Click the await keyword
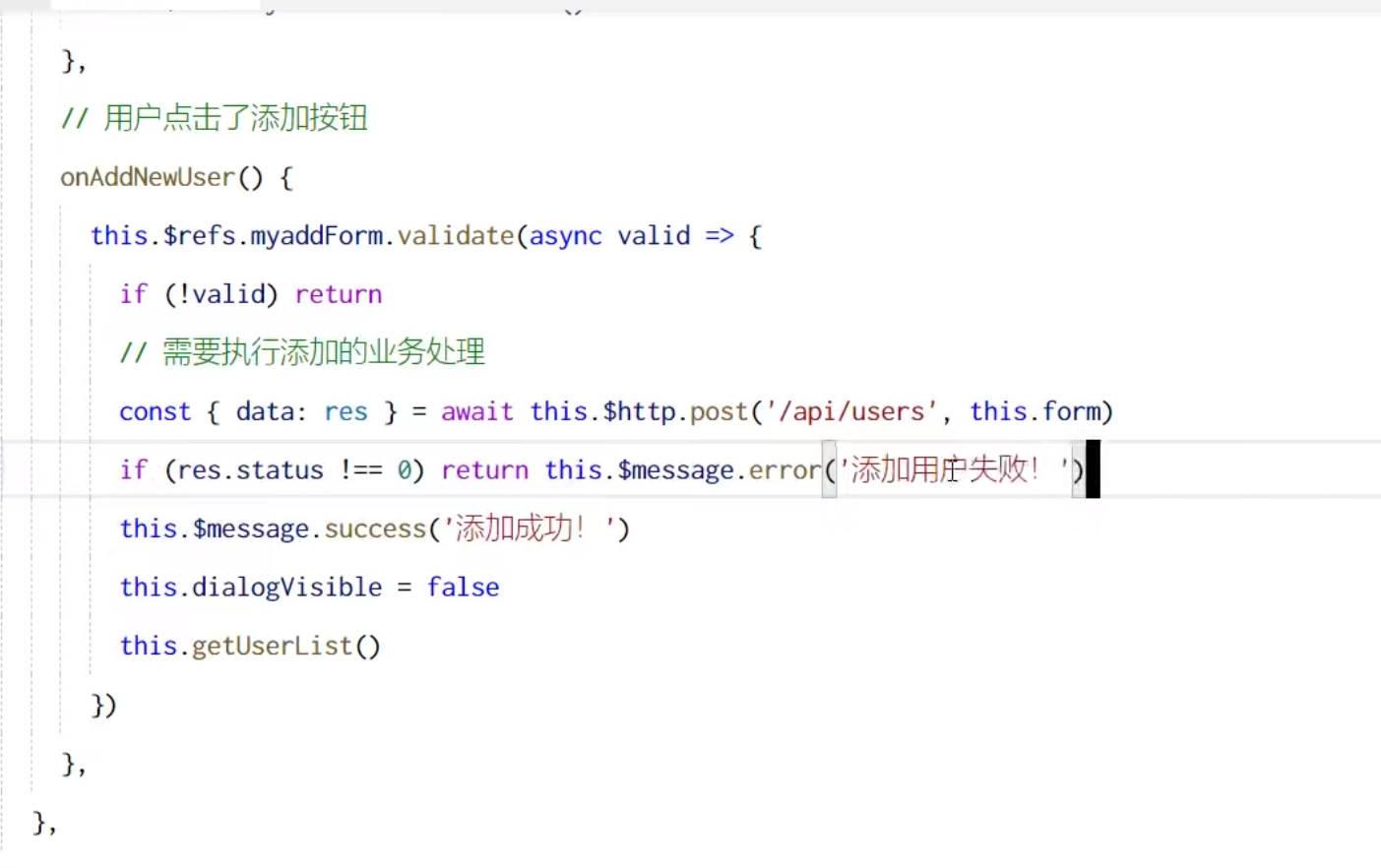 pos(476,411)
